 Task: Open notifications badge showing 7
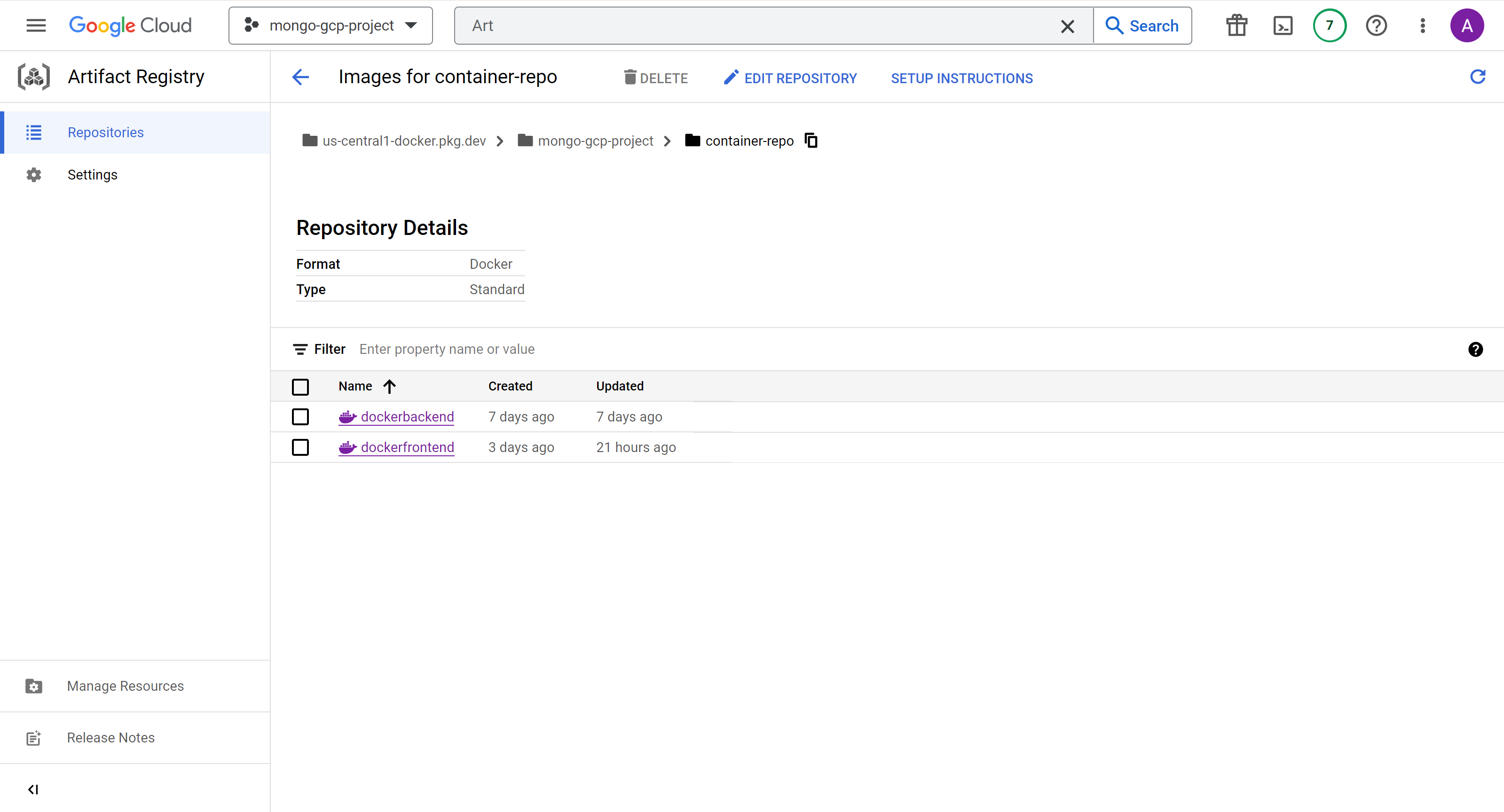coord(1329,26)
